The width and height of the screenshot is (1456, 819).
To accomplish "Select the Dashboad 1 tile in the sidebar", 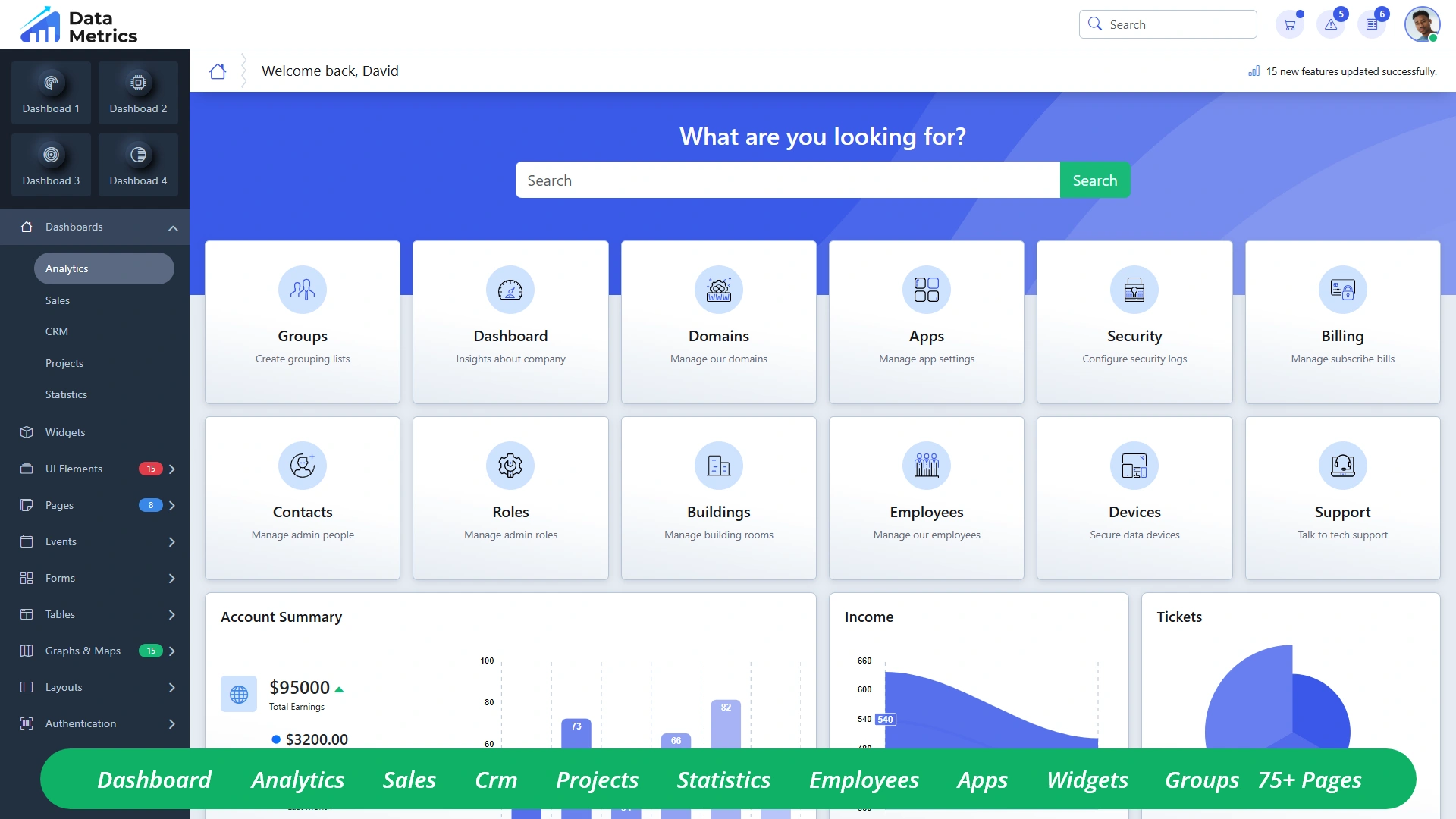I will coord(51,93).
